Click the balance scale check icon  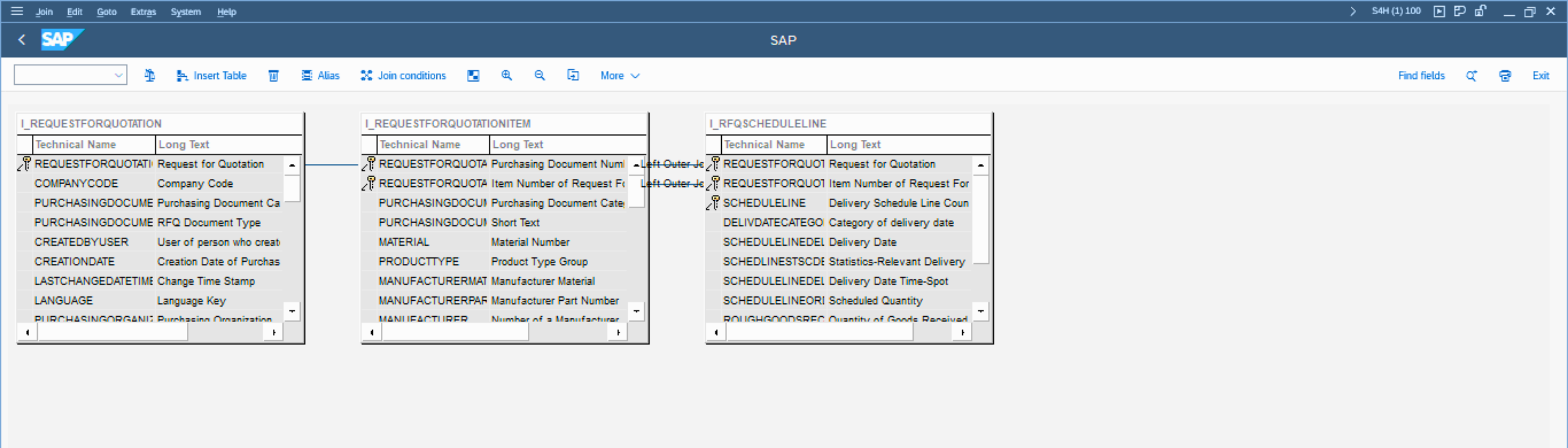(x=150, y=75)
